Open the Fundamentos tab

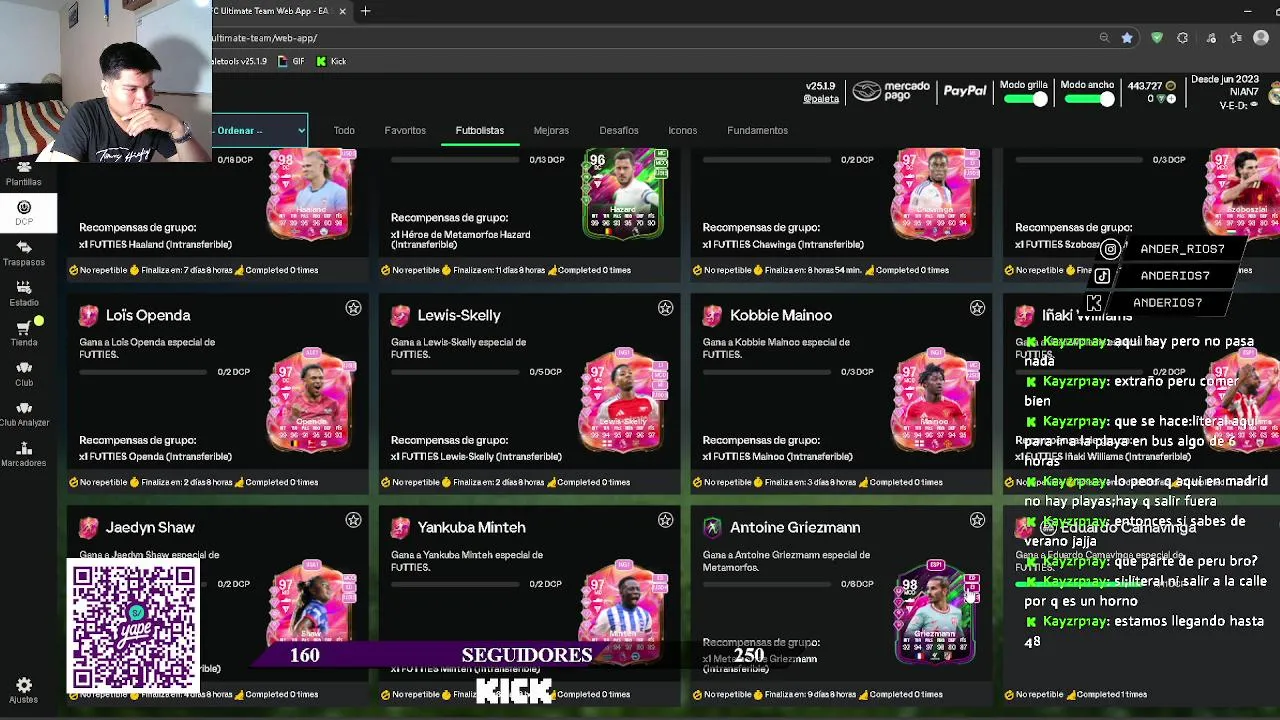tap(758, 130)
